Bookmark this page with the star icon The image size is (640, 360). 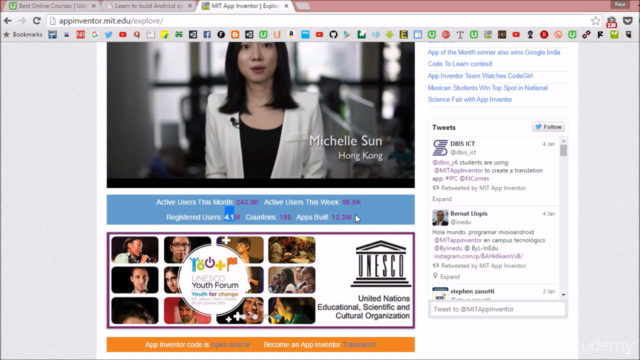(x=596, y=20)
